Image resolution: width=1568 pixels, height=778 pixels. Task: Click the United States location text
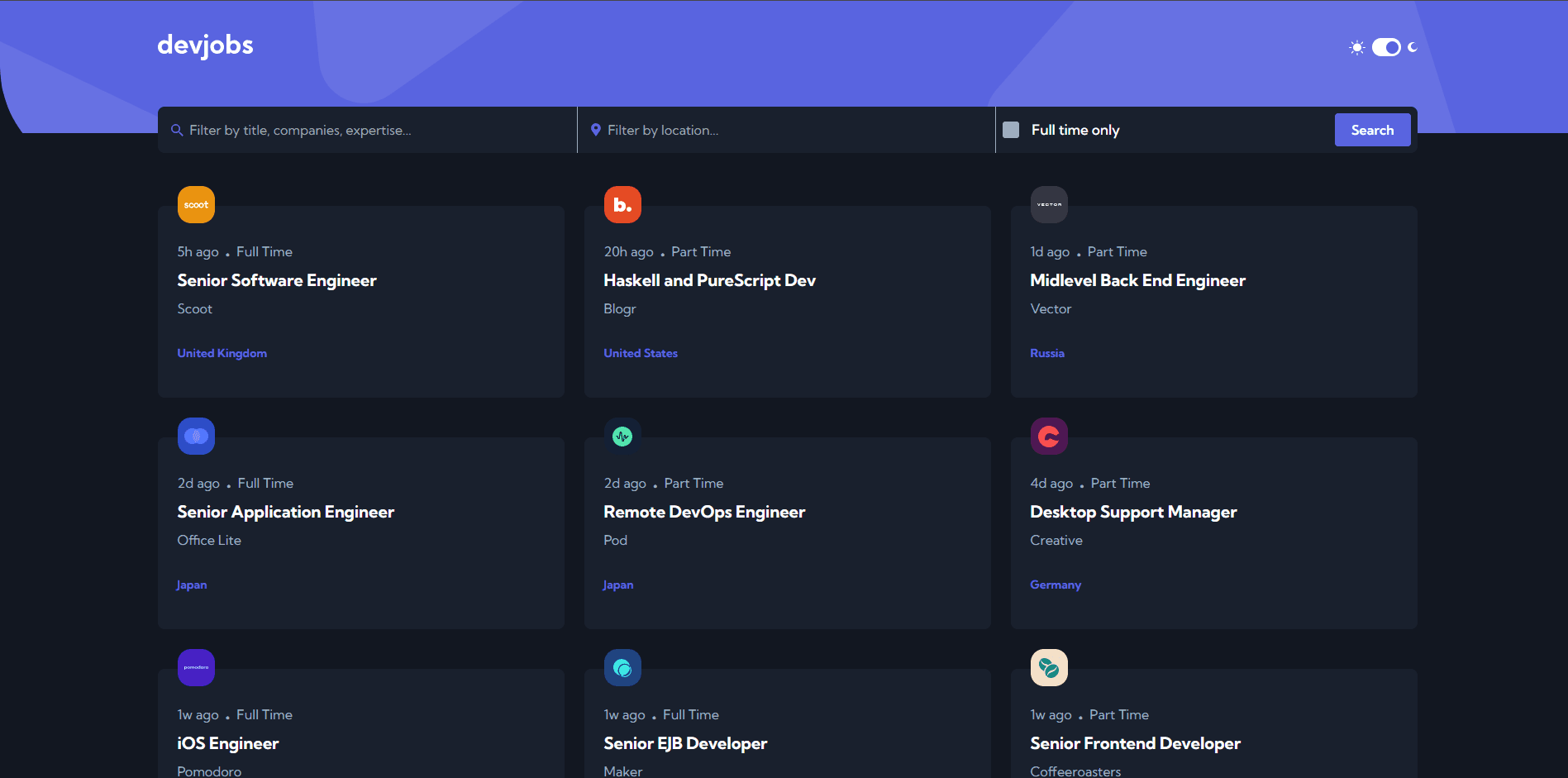point(641,353)
